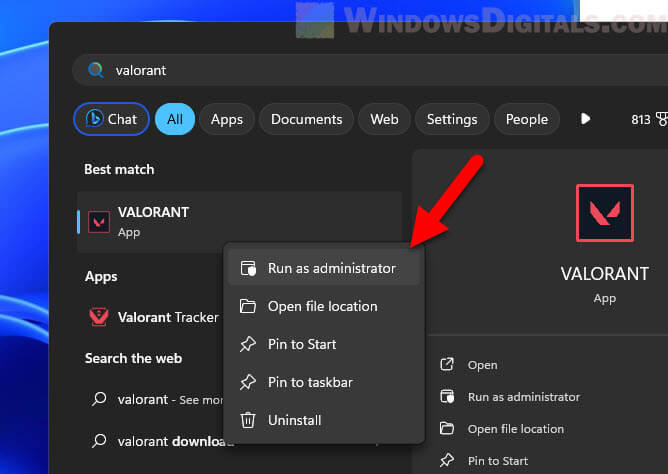Choose Open file location in the context menu
Image resolution: width=668 pixels, height=474 pixels.
coord(324,306)
